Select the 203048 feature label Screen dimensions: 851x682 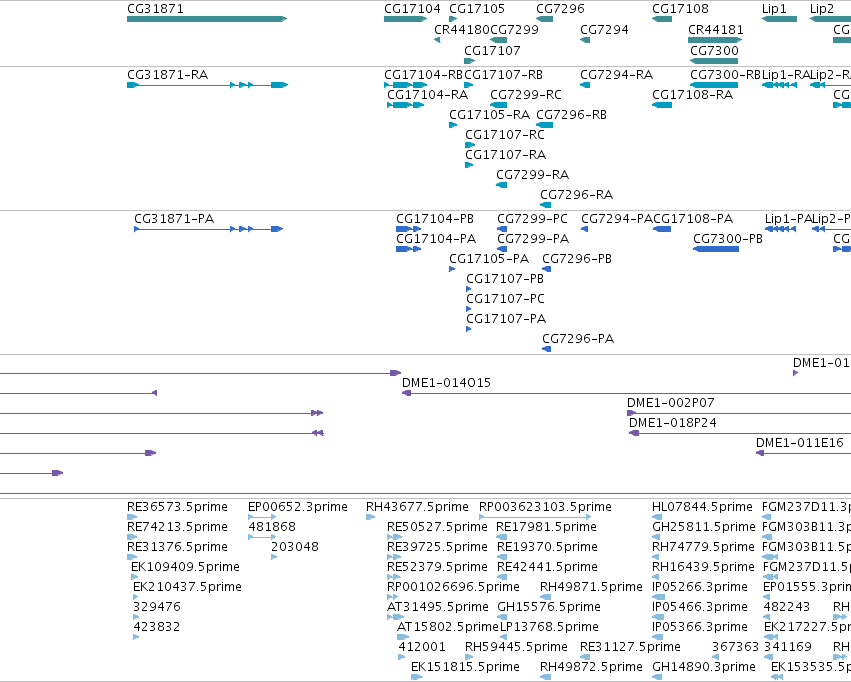point(295,546)
